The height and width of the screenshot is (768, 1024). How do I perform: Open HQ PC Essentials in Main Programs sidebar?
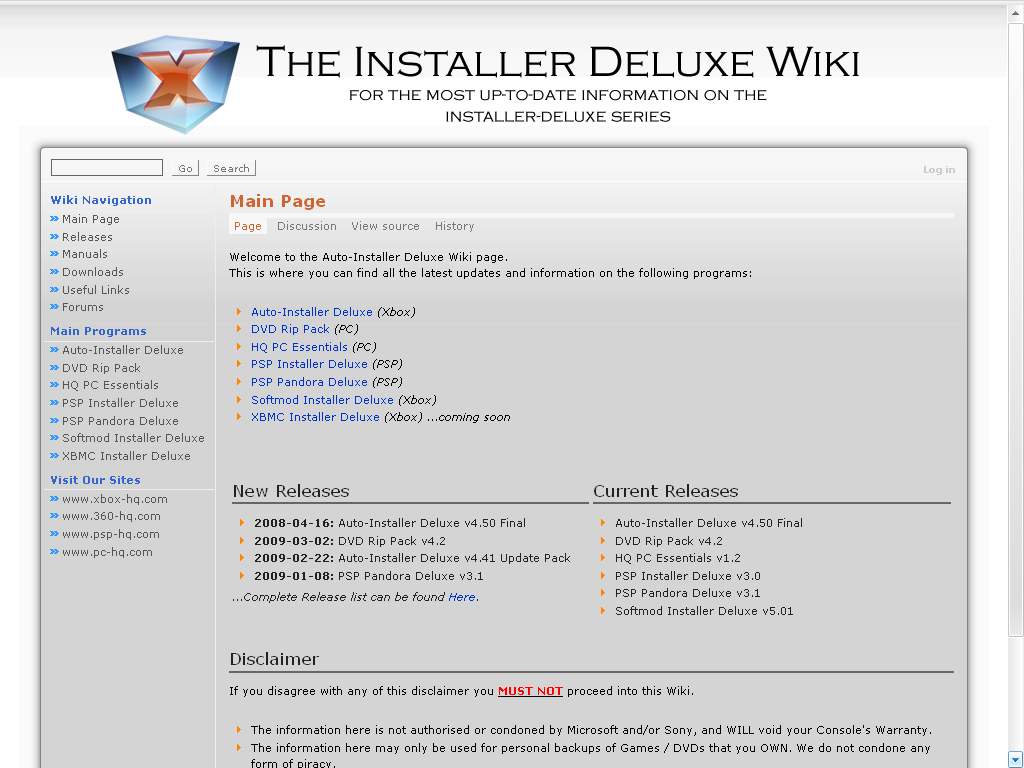(110, 385)
